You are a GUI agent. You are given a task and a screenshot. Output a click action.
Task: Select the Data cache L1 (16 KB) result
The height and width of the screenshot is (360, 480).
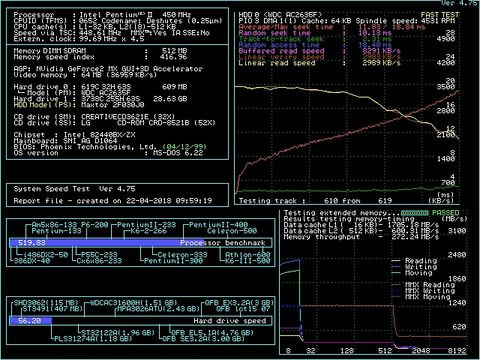361,225
